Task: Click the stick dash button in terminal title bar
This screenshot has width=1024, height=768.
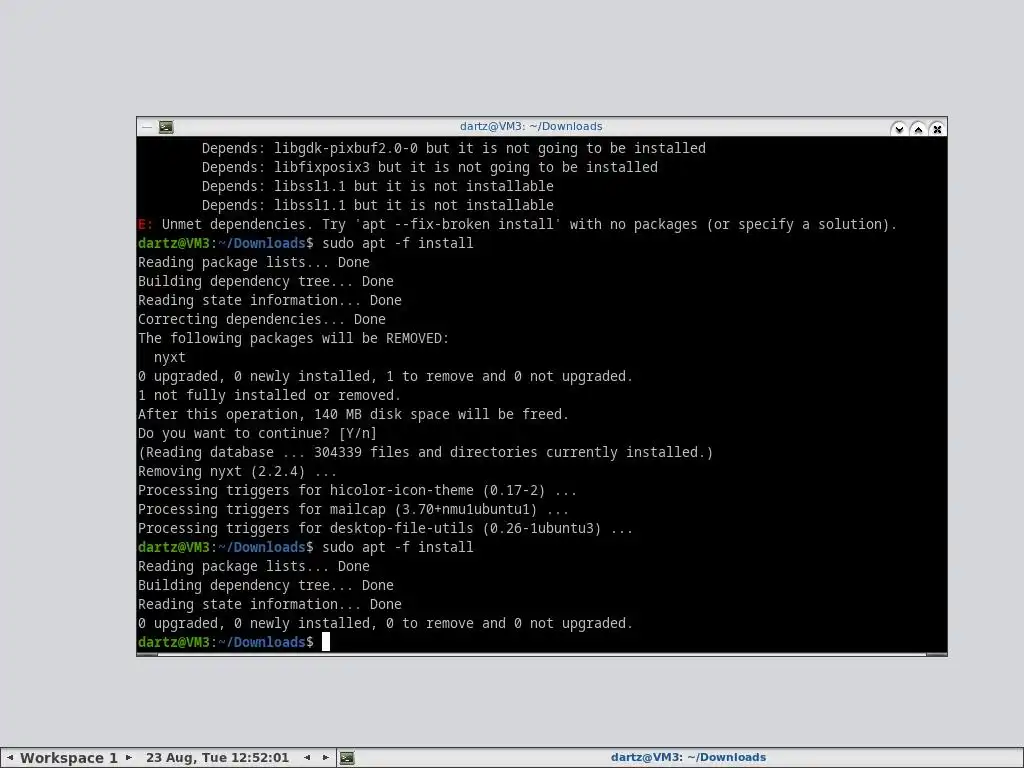Action: point(147,127)
